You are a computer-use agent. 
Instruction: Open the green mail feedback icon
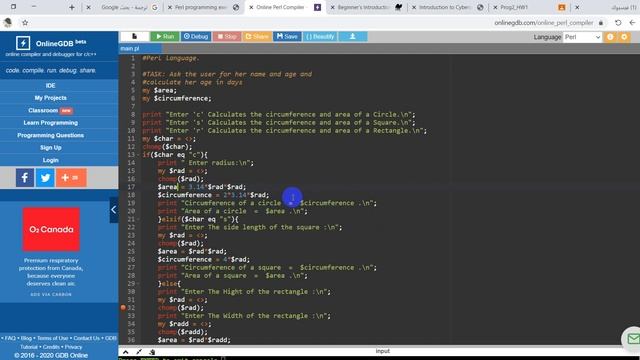632,339
